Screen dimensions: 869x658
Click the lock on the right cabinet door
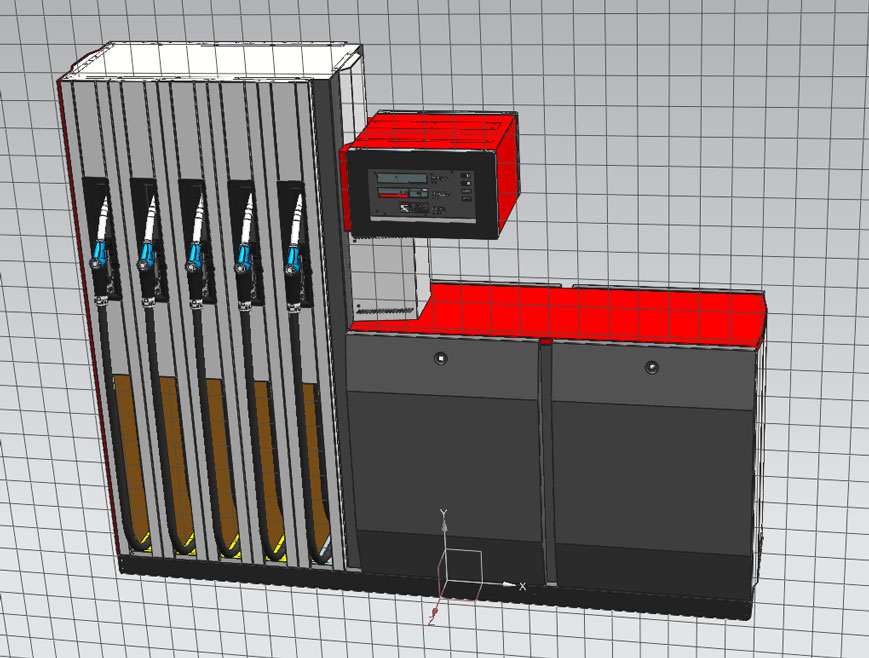[652, 367]
